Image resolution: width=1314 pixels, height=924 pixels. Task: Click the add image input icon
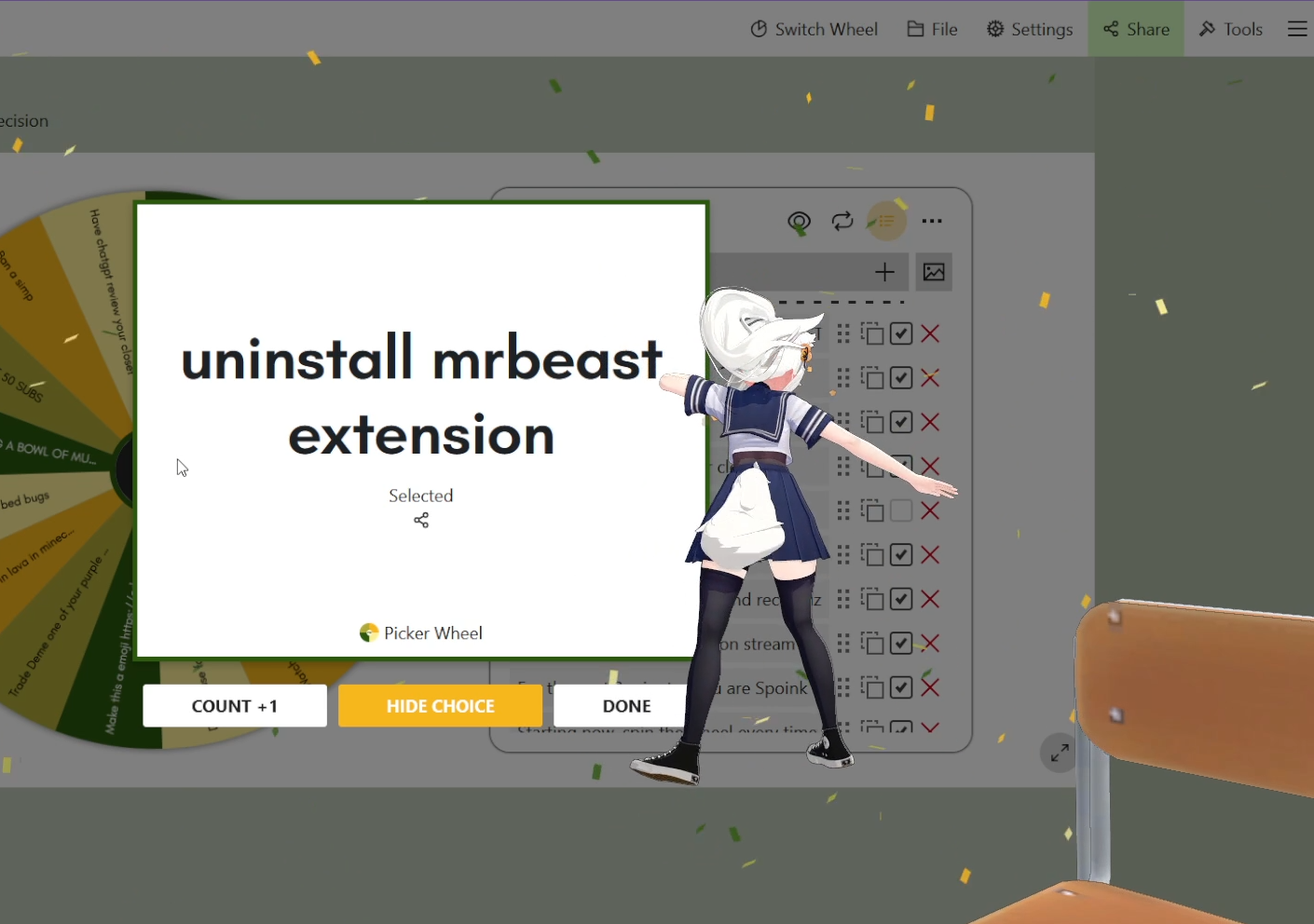[934, 272]
